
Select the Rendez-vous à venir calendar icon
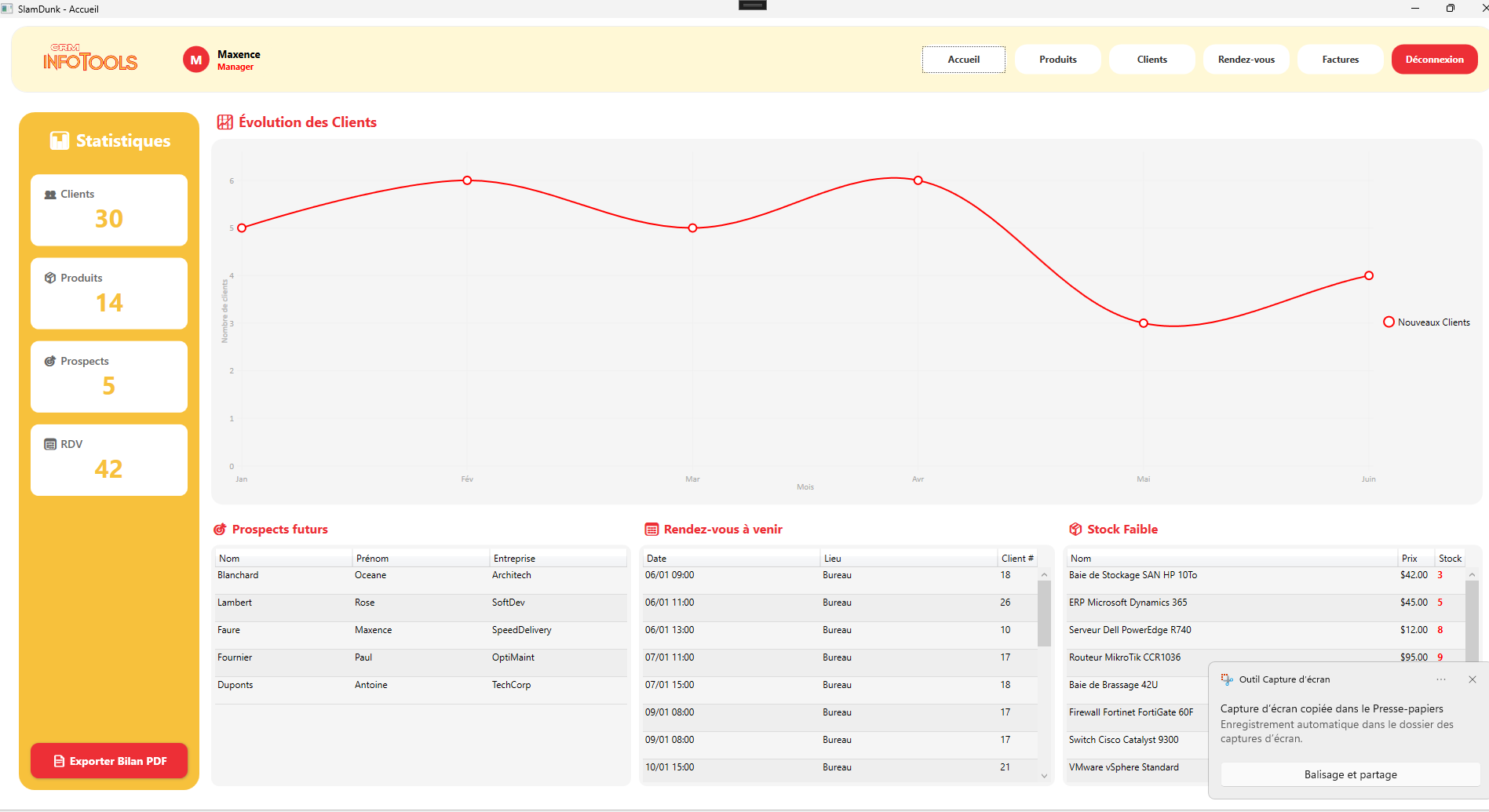tap(650, 529)
